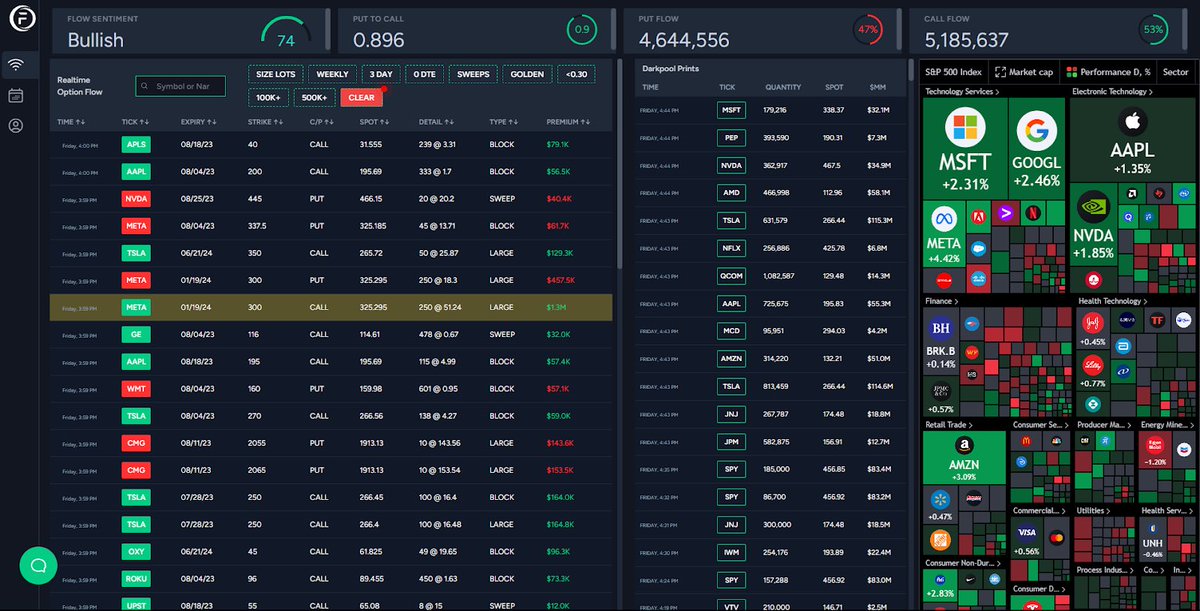The image size is (1200, 611).
Task: Sort the option flow table by TYPE
Action: (505, 122)
